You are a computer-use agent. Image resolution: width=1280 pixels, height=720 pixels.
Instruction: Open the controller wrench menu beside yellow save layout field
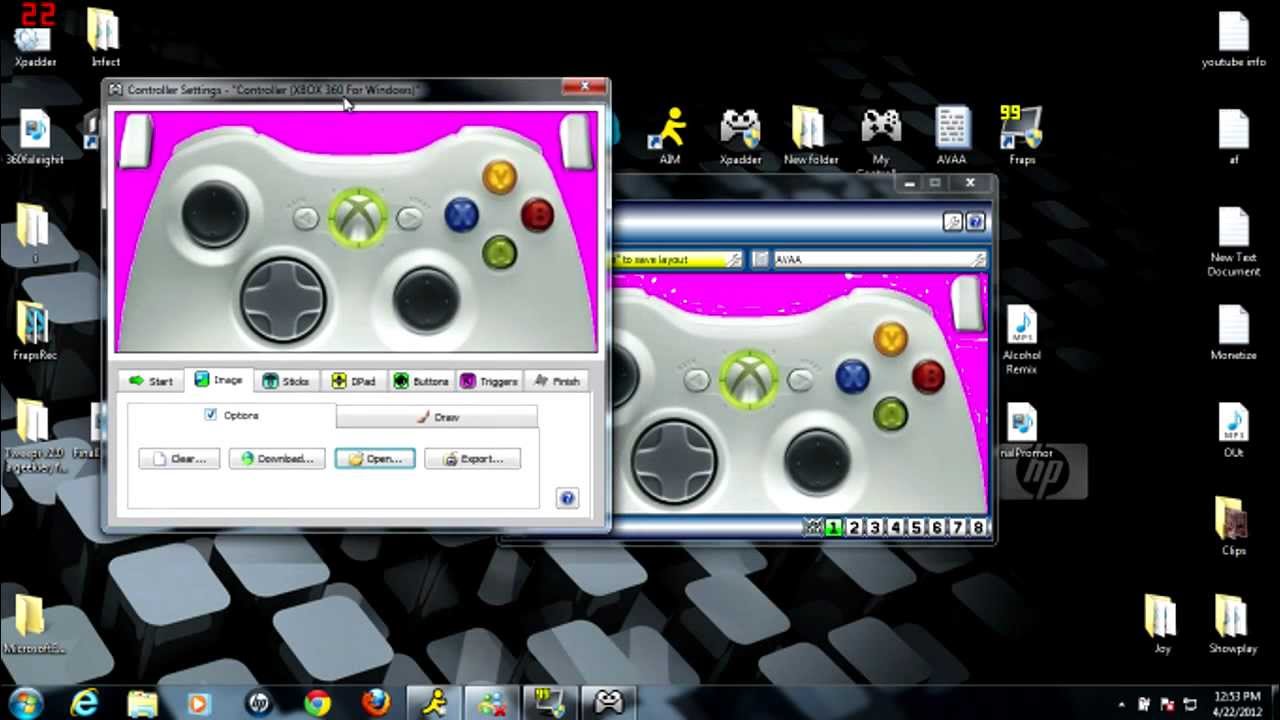(734, 259)
